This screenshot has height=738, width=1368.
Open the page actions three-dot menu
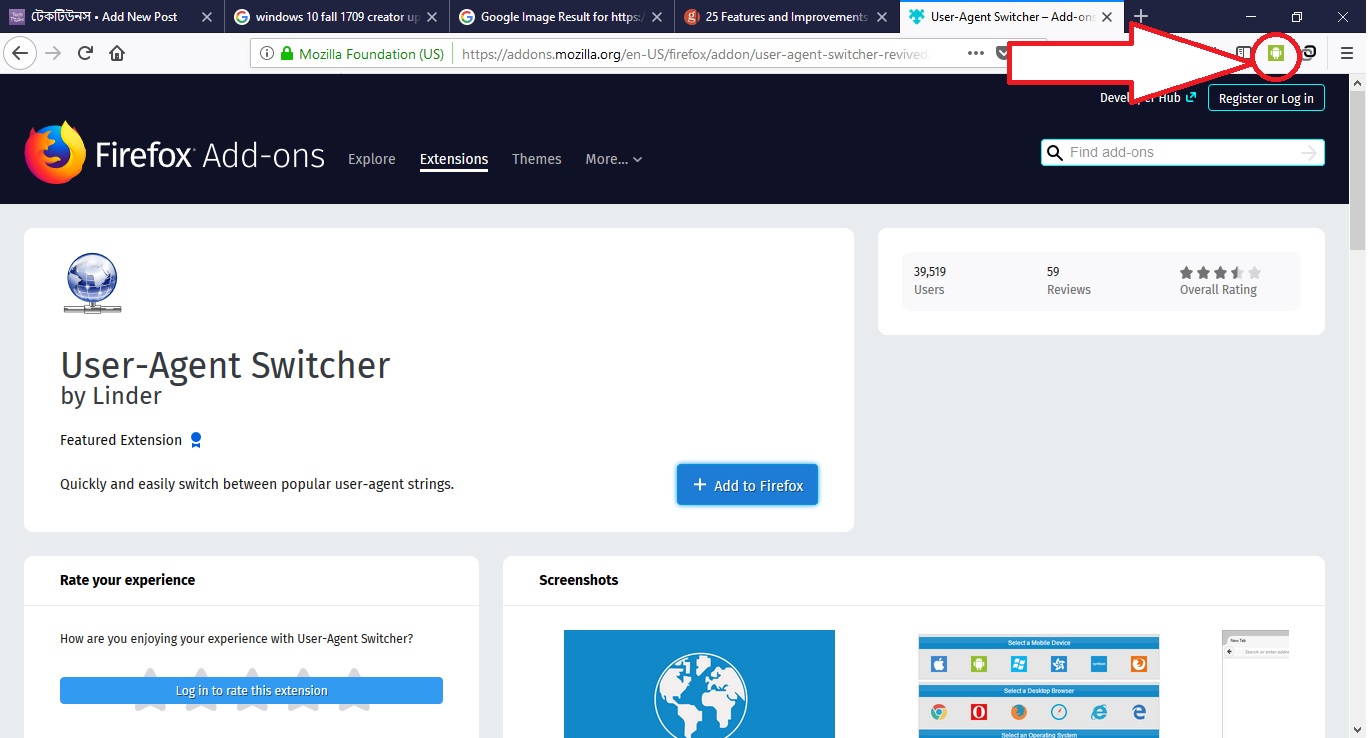[977, 54]
